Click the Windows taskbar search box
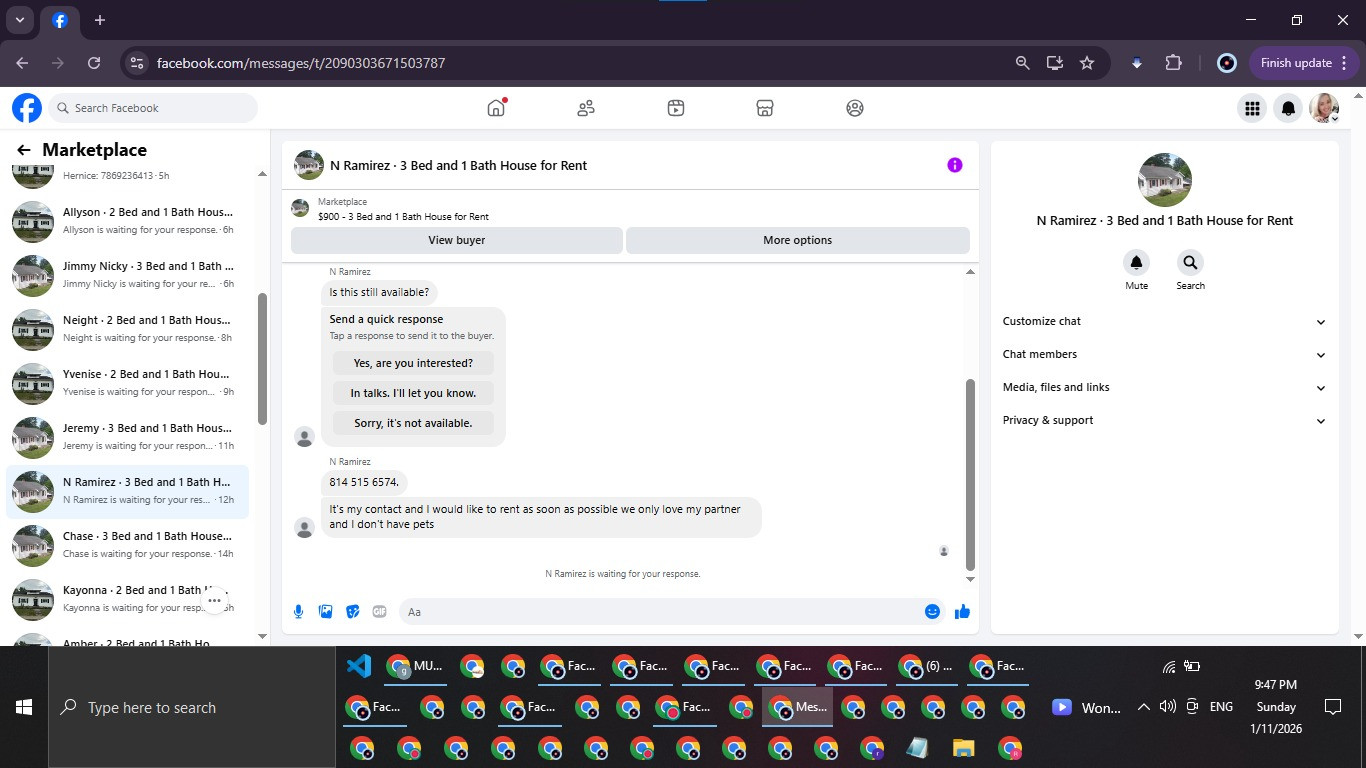This screenshot has width=1366, height=768. pyautogui.click(x=192, y=707)
